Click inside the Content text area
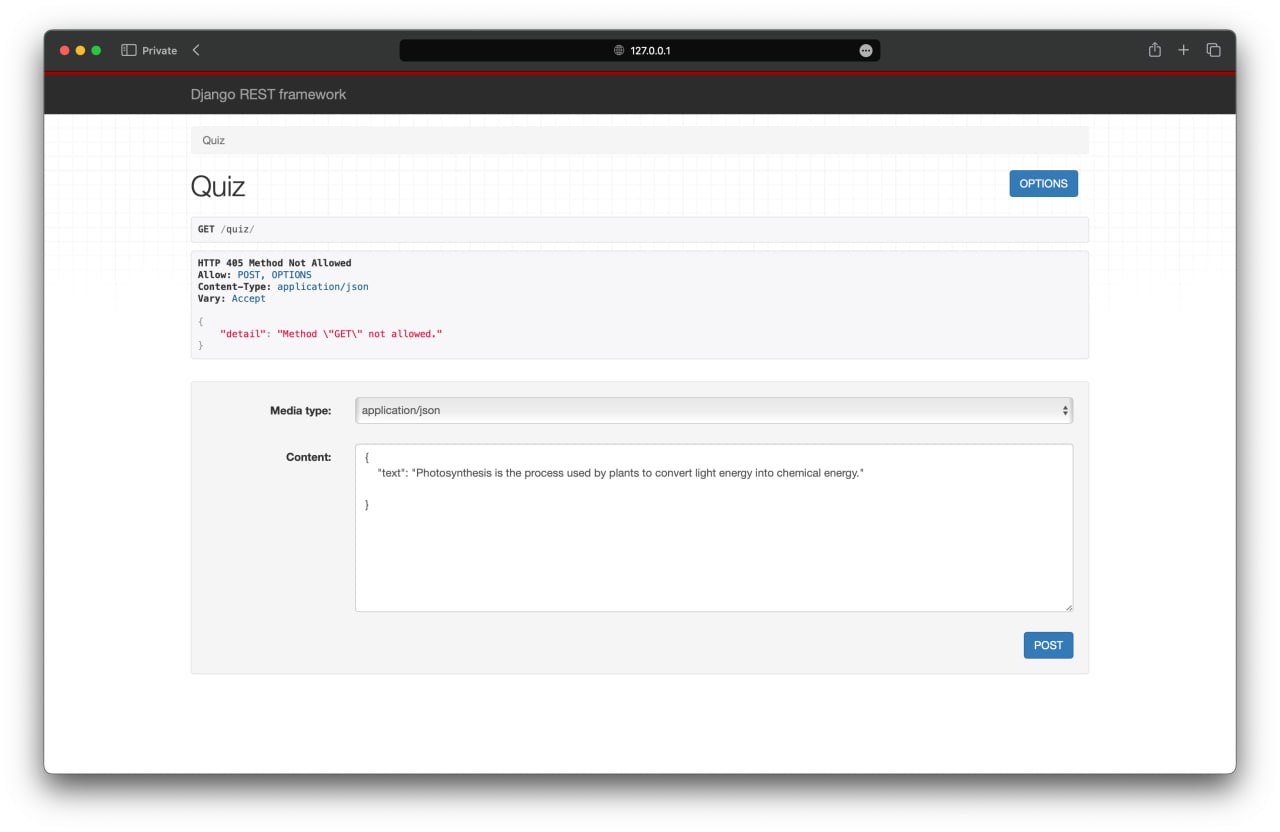This screenshot has height=832, width=1280. point(713,550)
